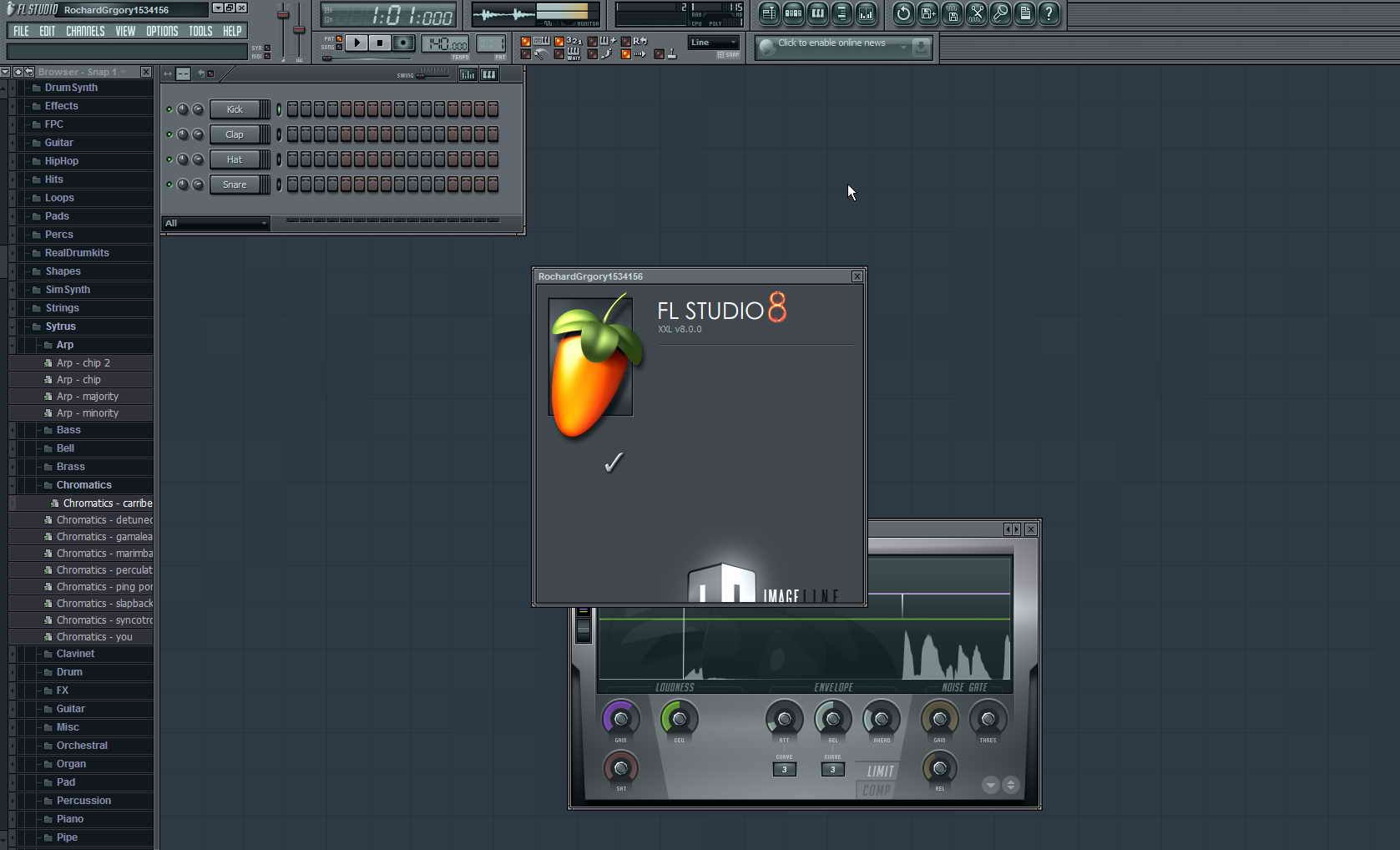The width and height of the screenshot is (1400, 850).
Task: Mute the Clap channel green LED
Action: click(169, 134)
